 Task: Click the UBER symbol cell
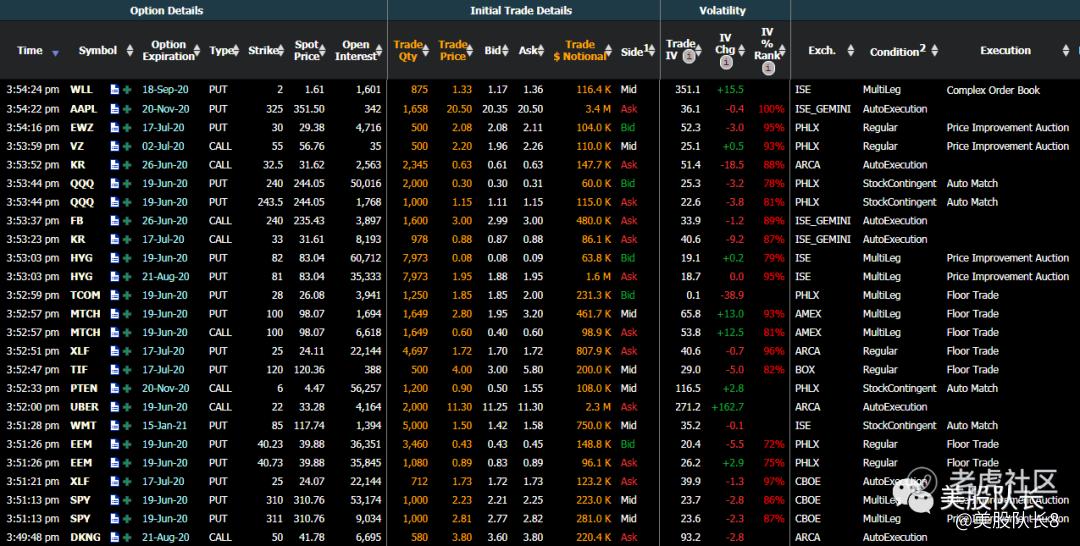(x=84, y=406)
